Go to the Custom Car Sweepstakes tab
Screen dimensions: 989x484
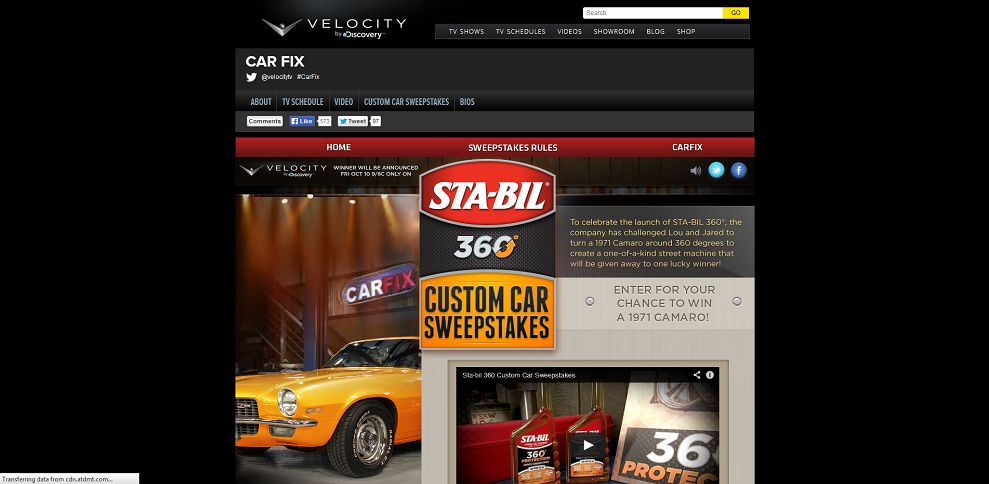pos(406,102)
